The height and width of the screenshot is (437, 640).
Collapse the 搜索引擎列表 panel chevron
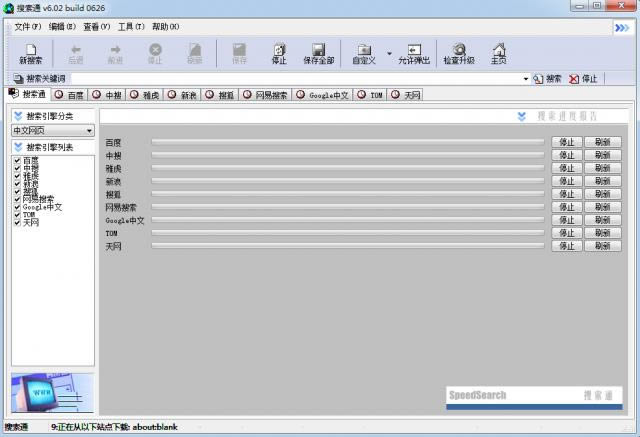18,147
